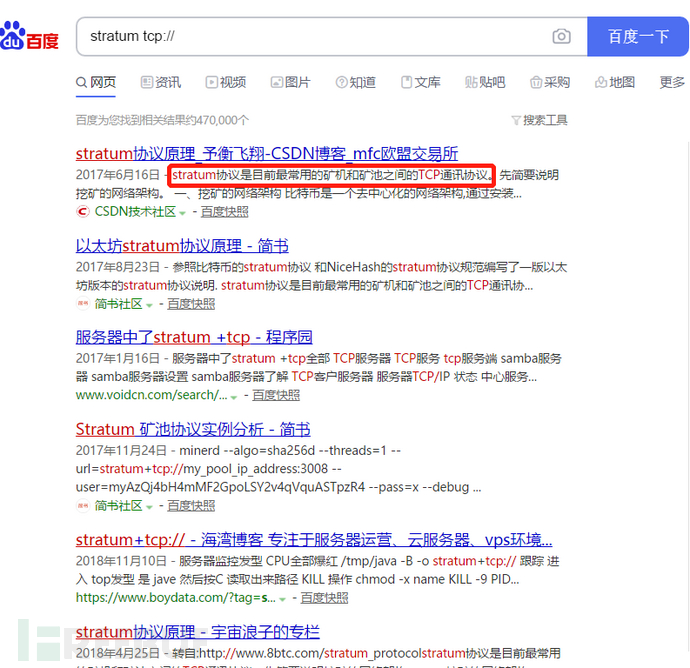Screen dimensions: 690x668
Task: Expand 简书社区 arrow under 以太坊stratum result
Action: [x=149, y=305]
